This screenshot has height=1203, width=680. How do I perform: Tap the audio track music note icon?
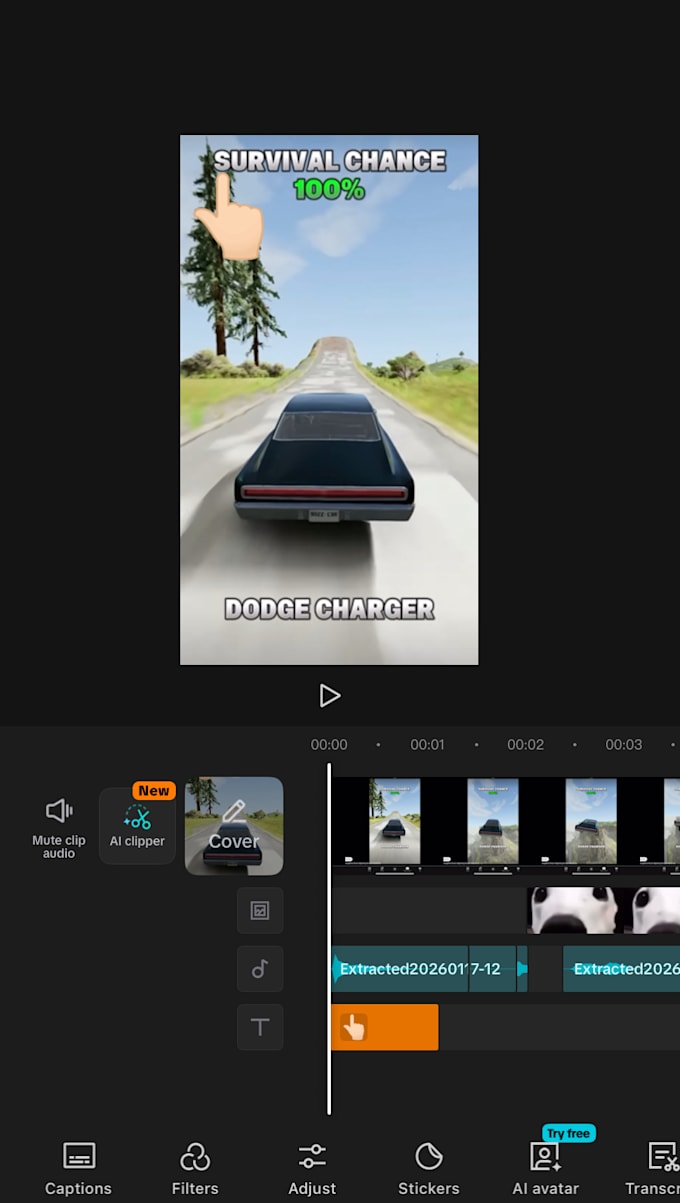[260, 969]
